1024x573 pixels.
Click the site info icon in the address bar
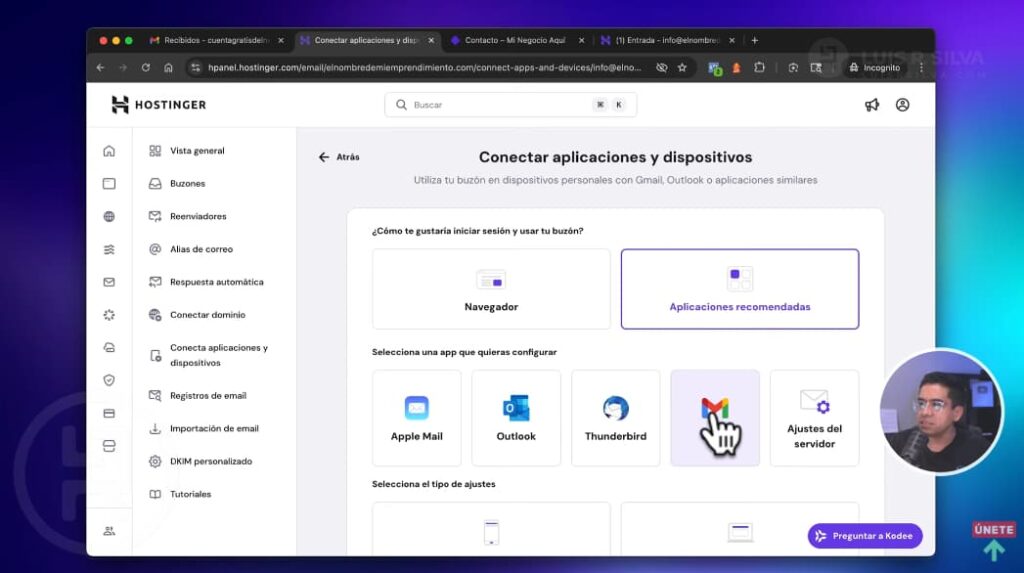click(195, 67)
